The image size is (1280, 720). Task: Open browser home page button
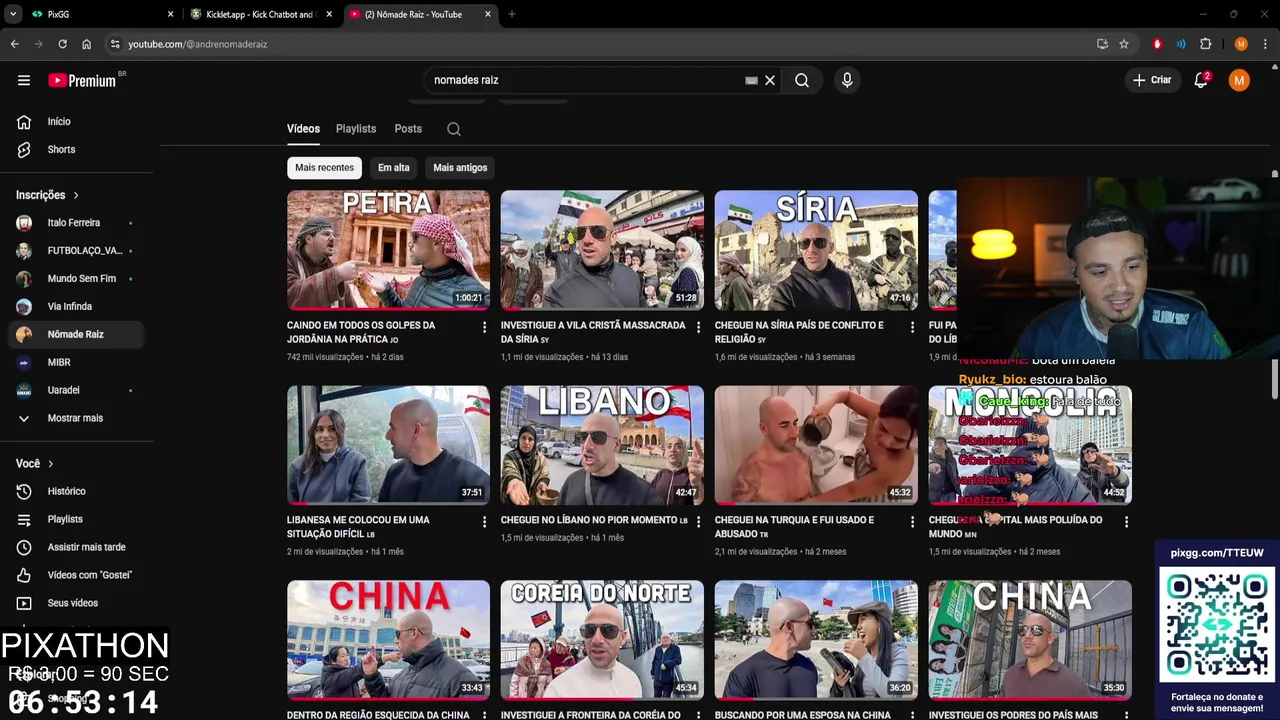tap(87, 44)
